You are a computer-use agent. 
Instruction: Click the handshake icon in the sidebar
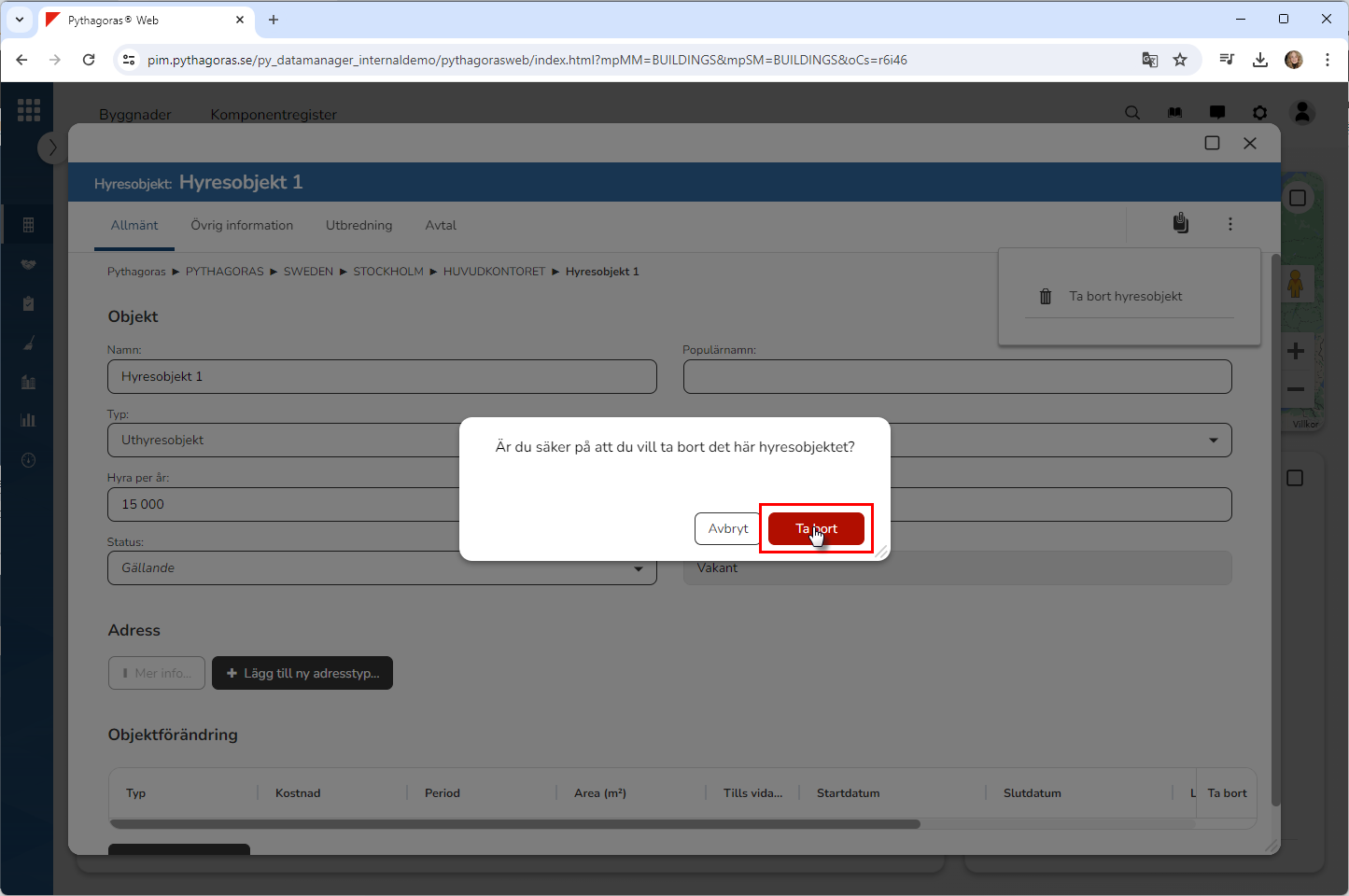(x=28, y=264)
